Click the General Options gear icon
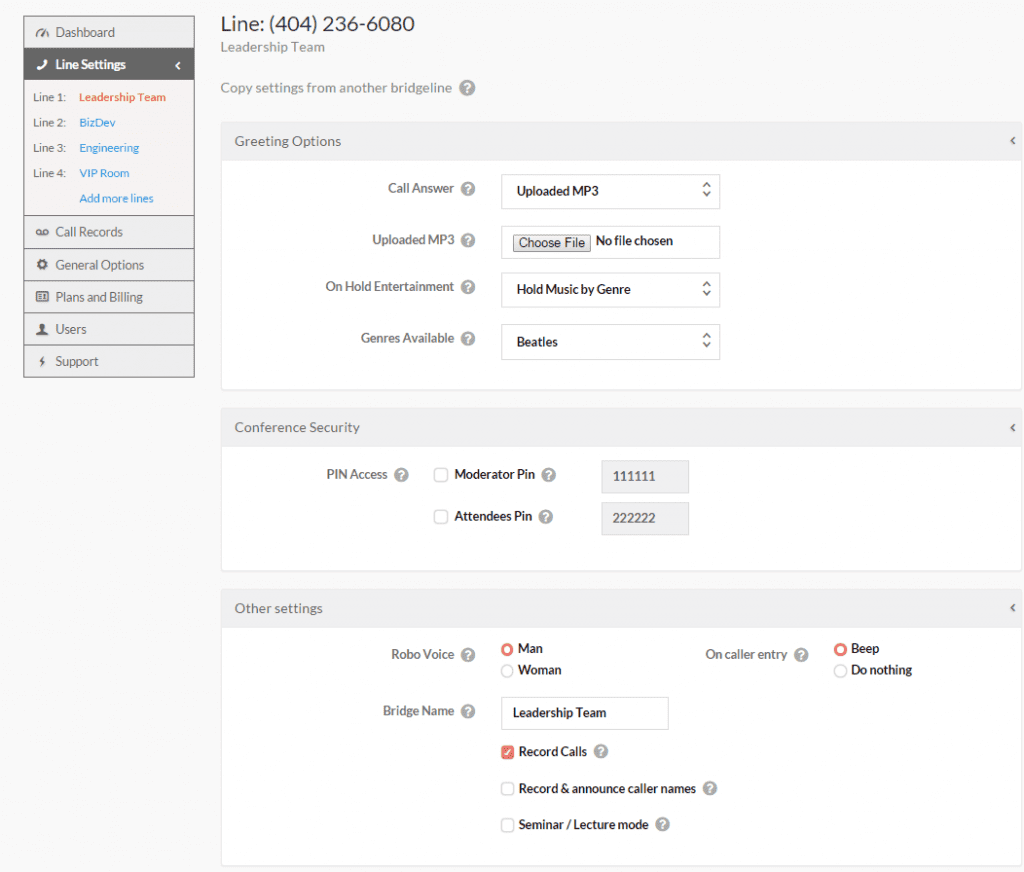Image resolution: width=1024 pixels, height=872 pixels. tap(42, 265)
